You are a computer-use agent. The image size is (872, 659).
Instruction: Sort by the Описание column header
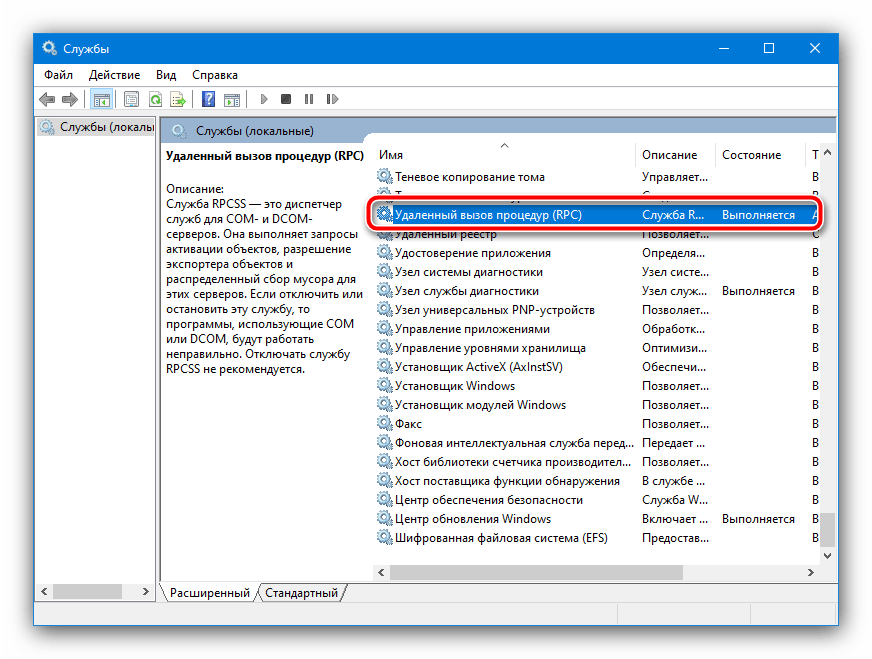675,155
